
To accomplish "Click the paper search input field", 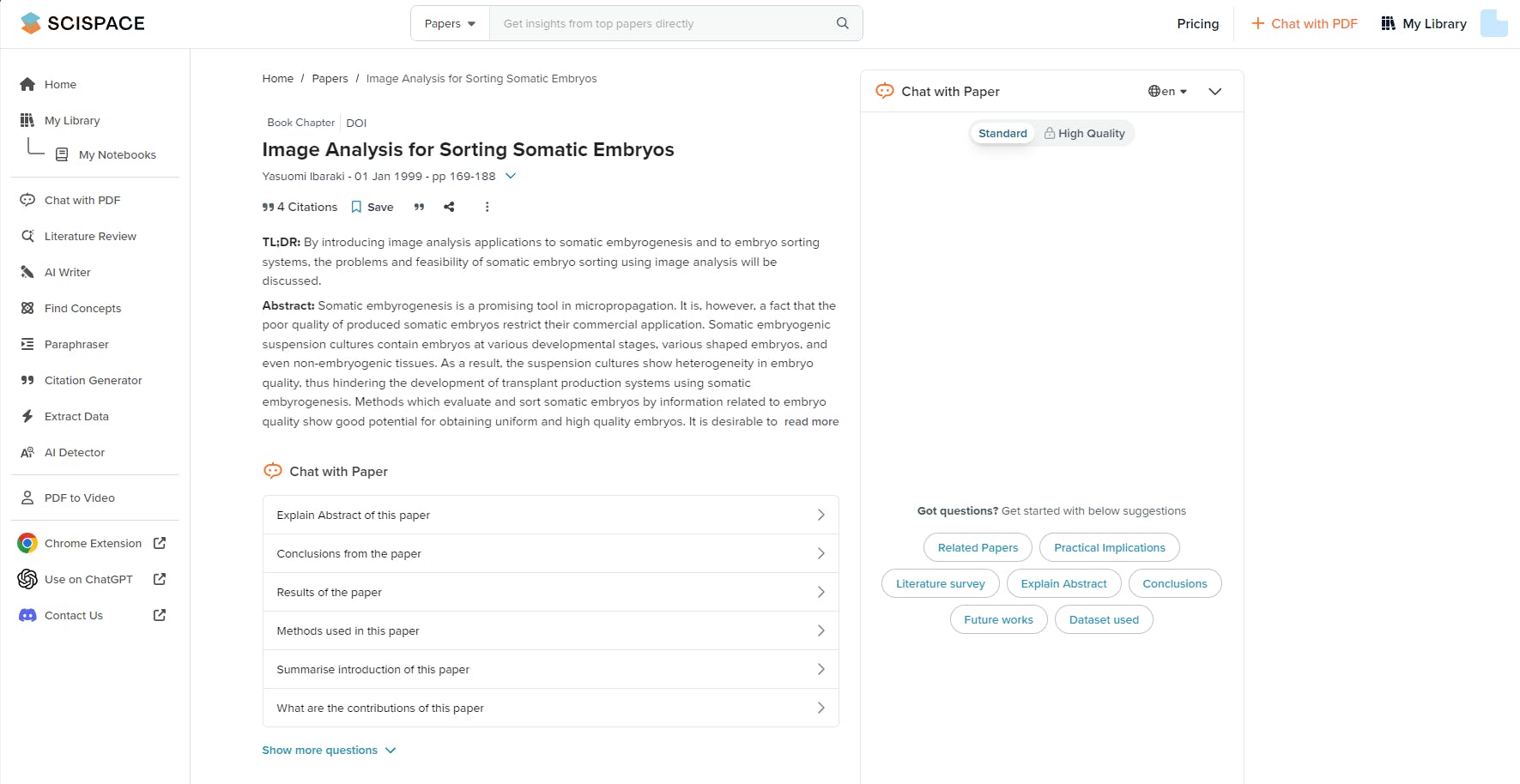I will [x=661, y=23].
